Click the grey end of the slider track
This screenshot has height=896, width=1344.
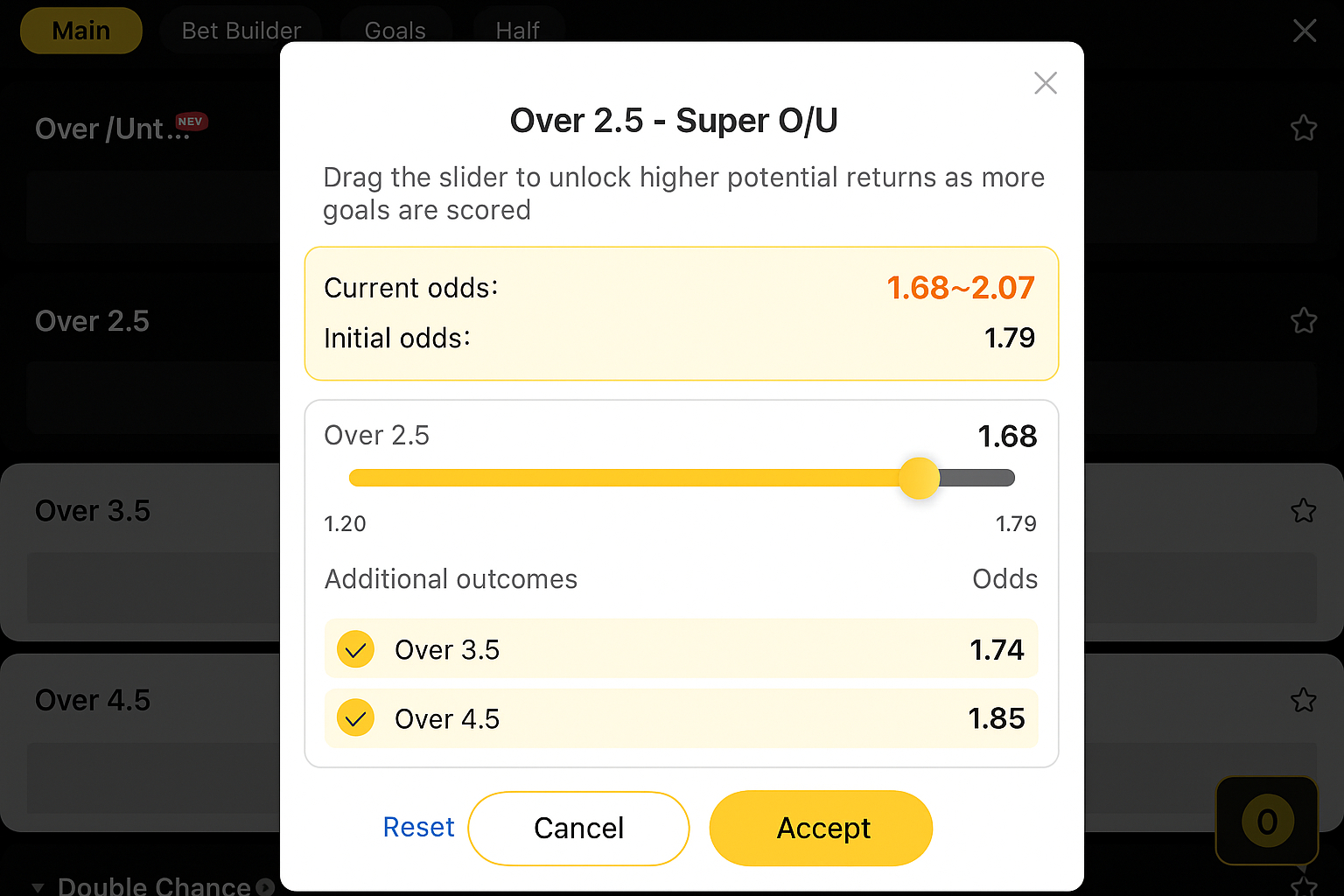coord(977,478)
